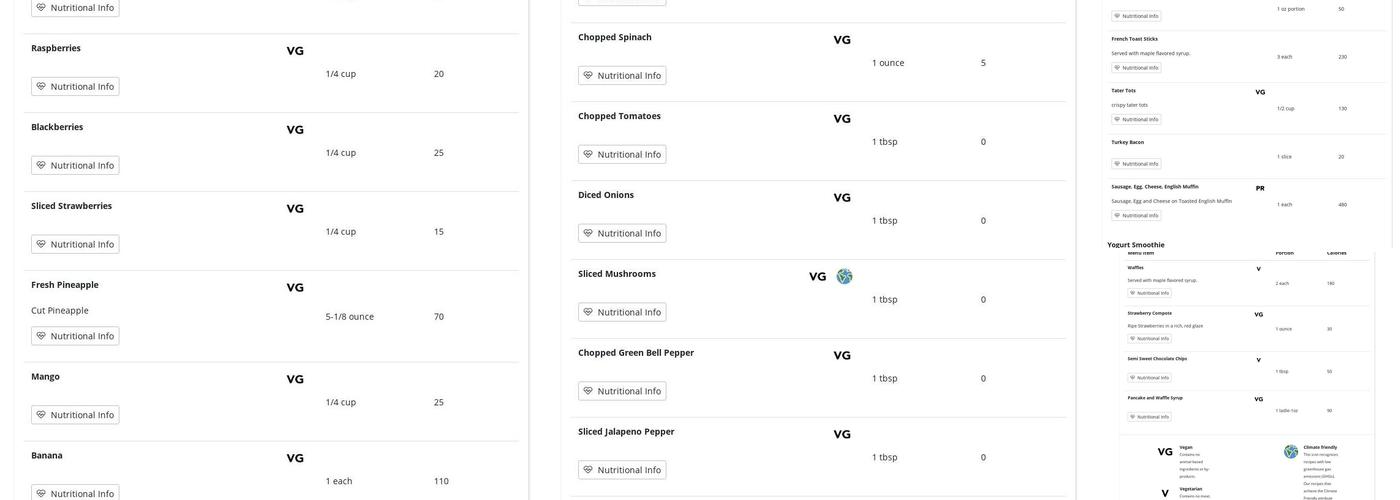
Task: Expand Nutritional Info for Diced Onions
Action: coord(622,234)
